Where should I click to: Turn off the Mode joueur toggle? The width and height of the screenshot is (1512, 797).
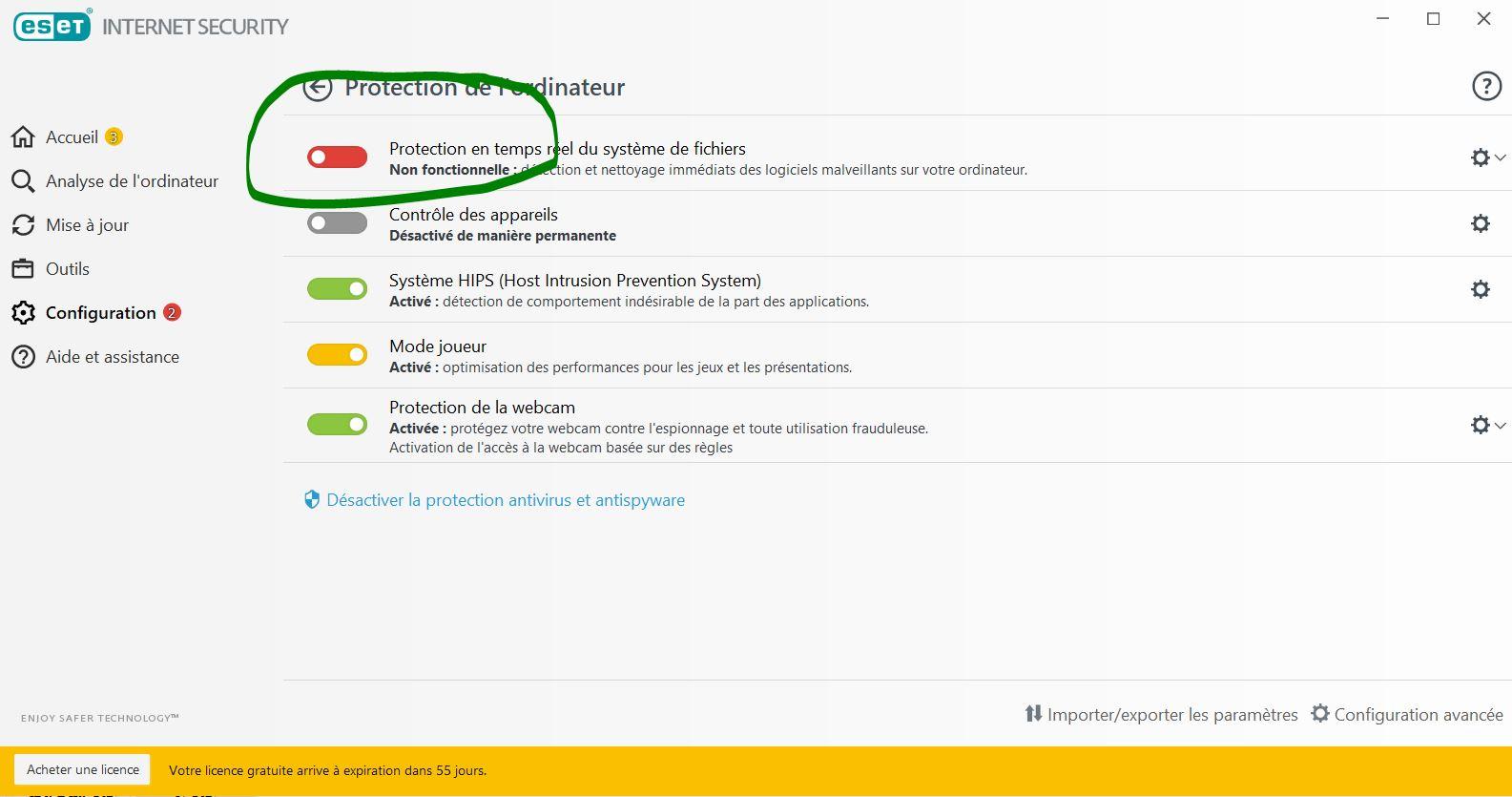pyautogui.click(x=337, y=355)
